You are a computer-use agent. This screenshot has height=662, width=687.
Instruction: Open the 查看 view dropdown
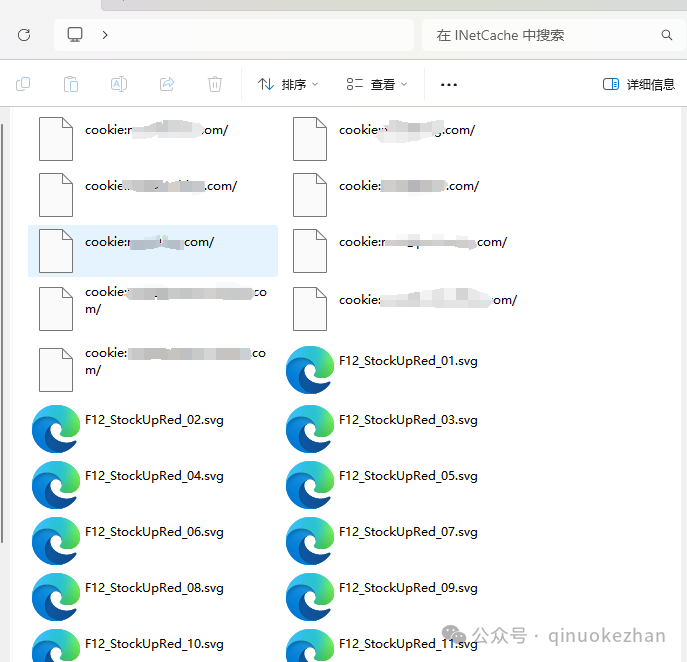377,84
